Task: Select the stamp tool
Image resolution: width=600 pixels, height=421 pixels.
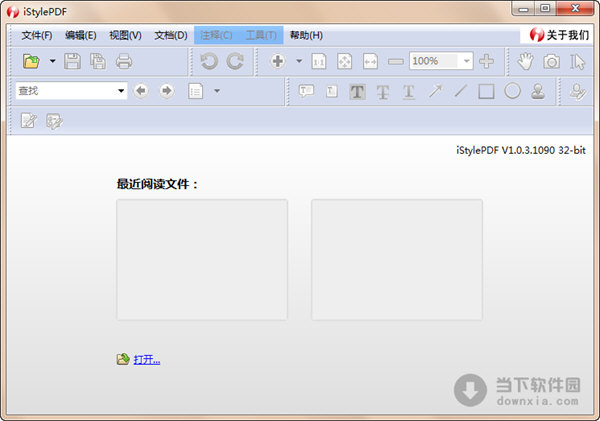Action: point(538,91)
